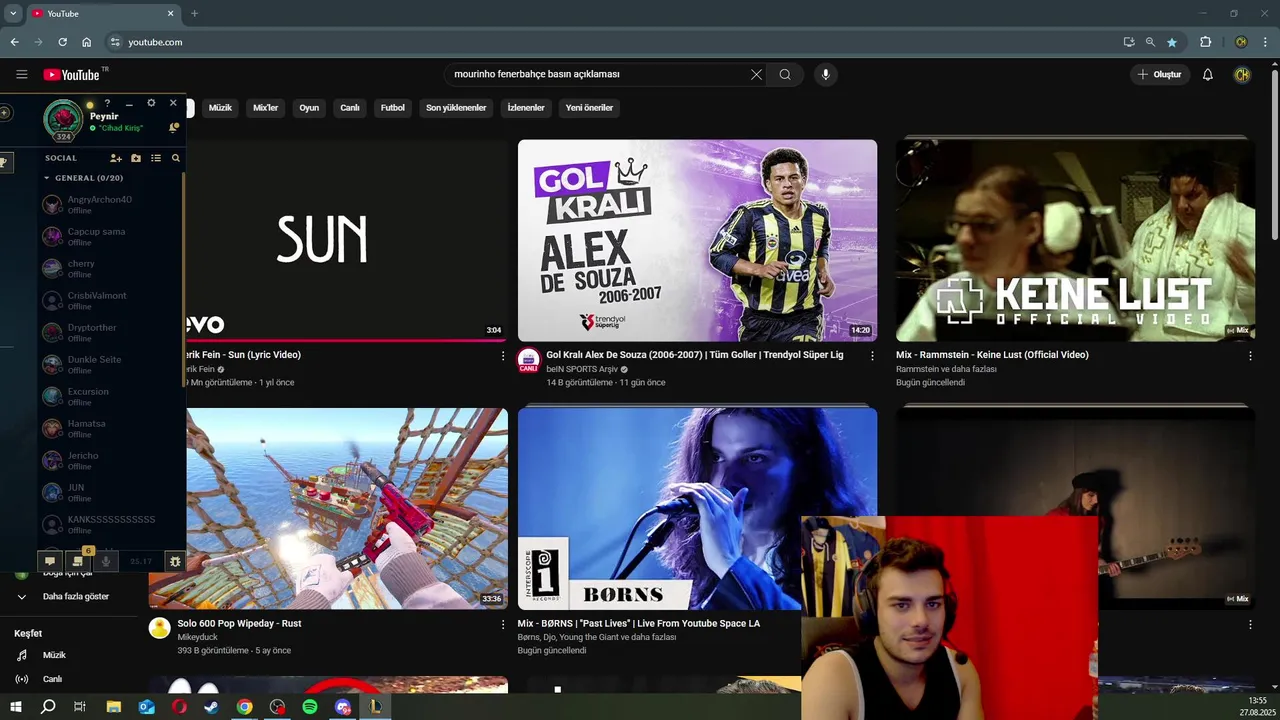
Task: Open the Chrome tab search dropdown arrow
Action: click(x=13, y=13)
